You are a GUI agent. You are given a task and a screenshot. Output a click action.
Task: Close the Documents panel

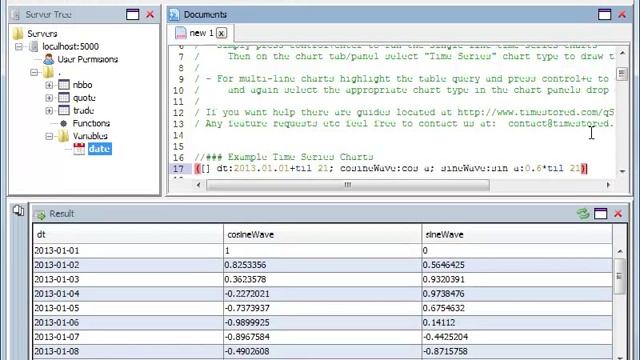point(622,15)
